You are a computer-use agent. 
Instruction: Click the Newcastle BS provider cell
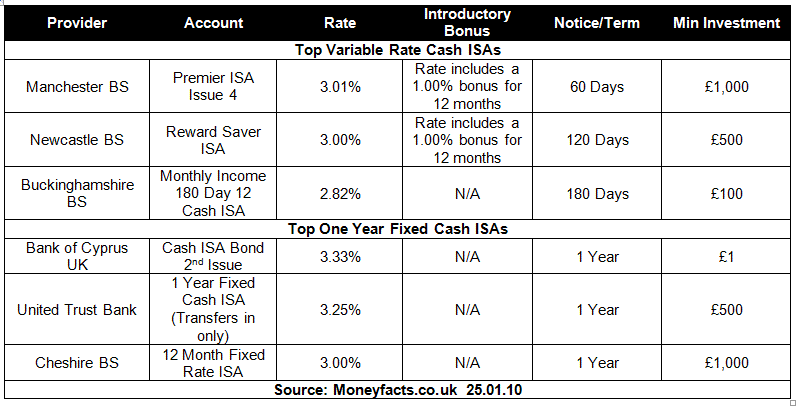[75, 140]
